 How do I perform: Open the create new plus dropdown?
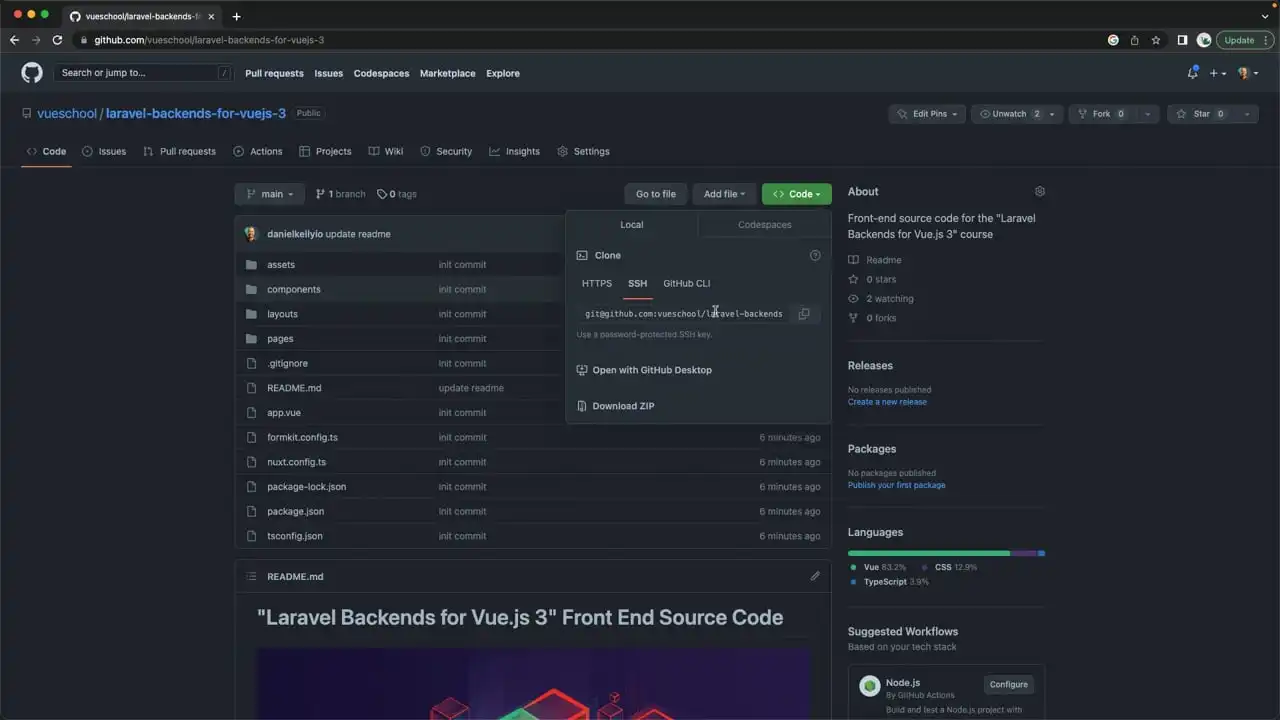[1217, 73]
